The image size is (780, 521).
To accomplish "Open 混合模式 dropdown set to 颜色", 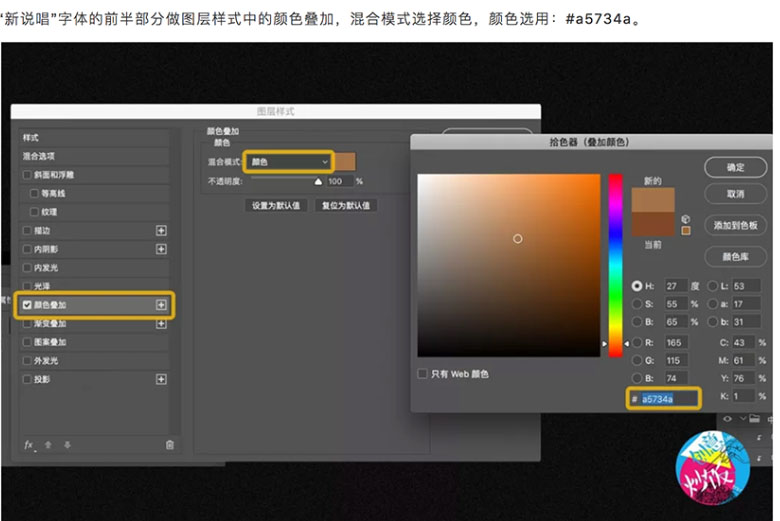I will (289, 162).
